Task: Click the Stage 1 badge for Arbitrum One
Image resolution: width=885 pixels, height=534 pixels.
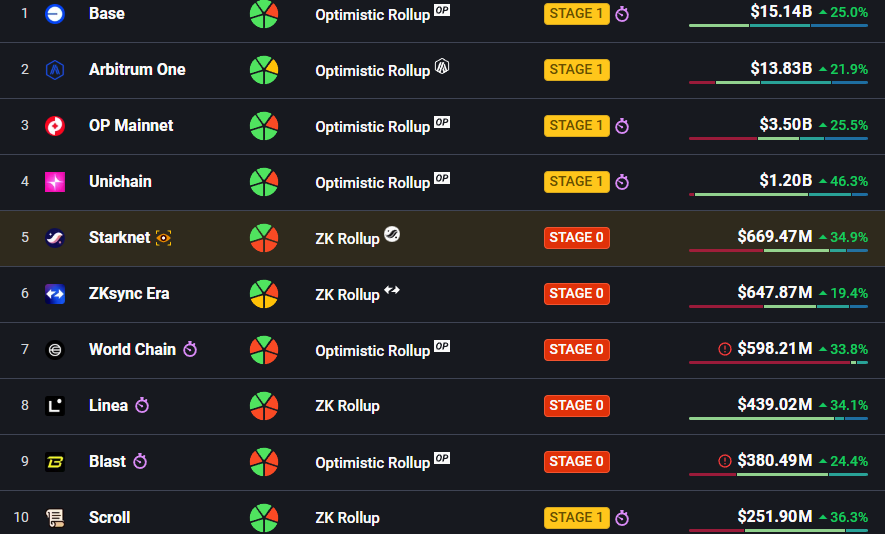Action: coord(576,70)
